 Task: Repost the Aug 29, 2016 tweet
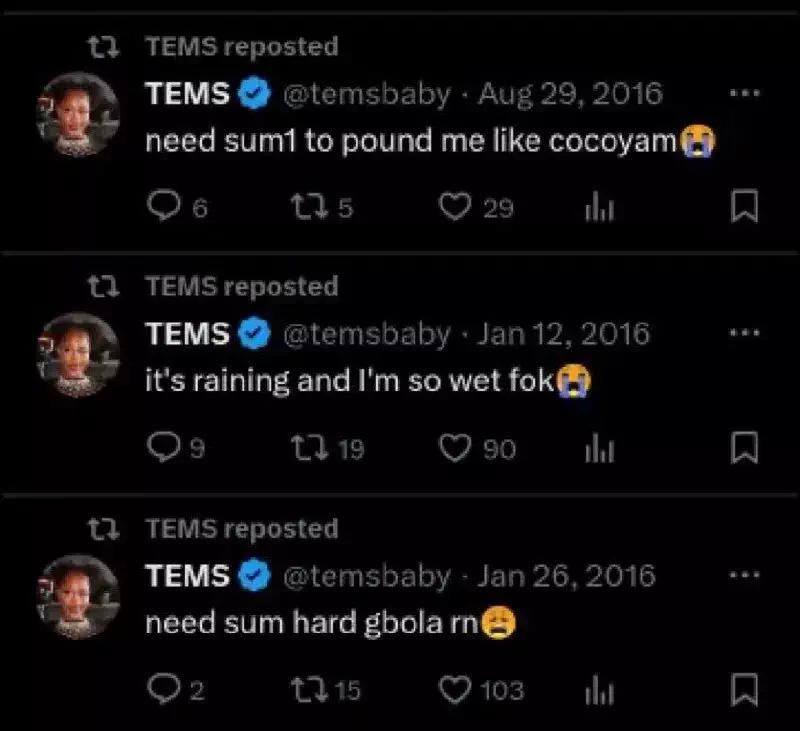click(x=302, y=207)
